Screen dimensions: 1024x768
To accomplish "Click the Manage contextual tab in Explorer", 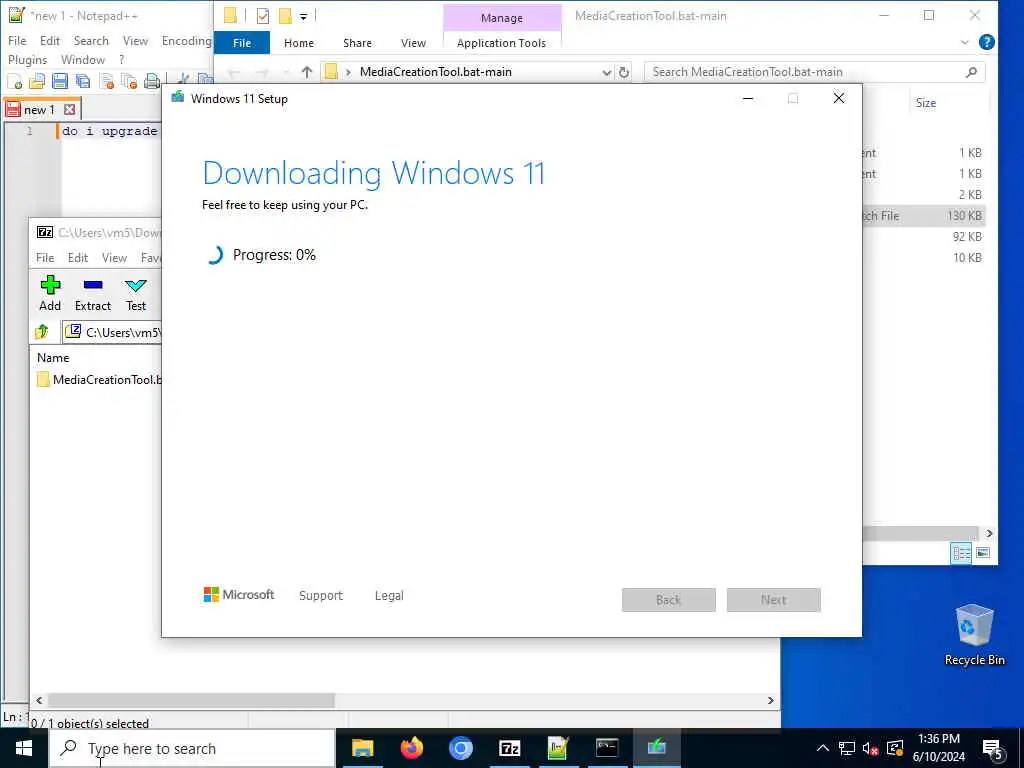I will pyautogui.click(x=502, y=18).
